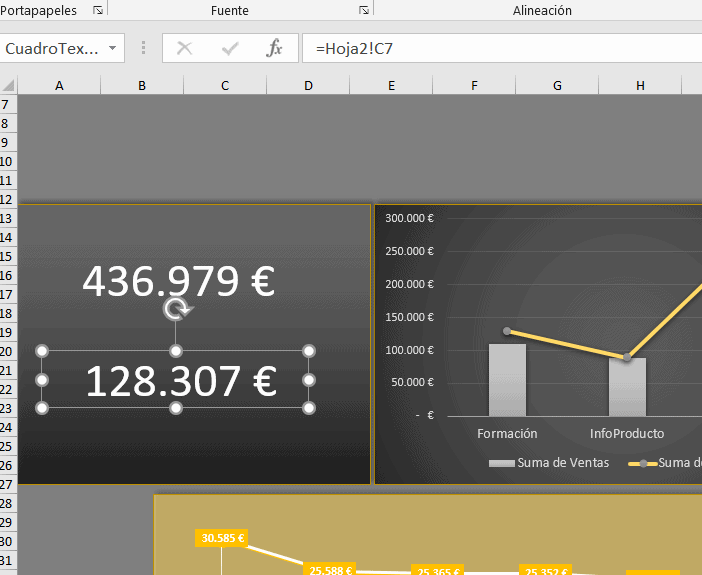Image resolution: width=702 pixels, height=575 pixels.
Task: Click the confirm checkmark formula button
Action: tap(230, 48)
